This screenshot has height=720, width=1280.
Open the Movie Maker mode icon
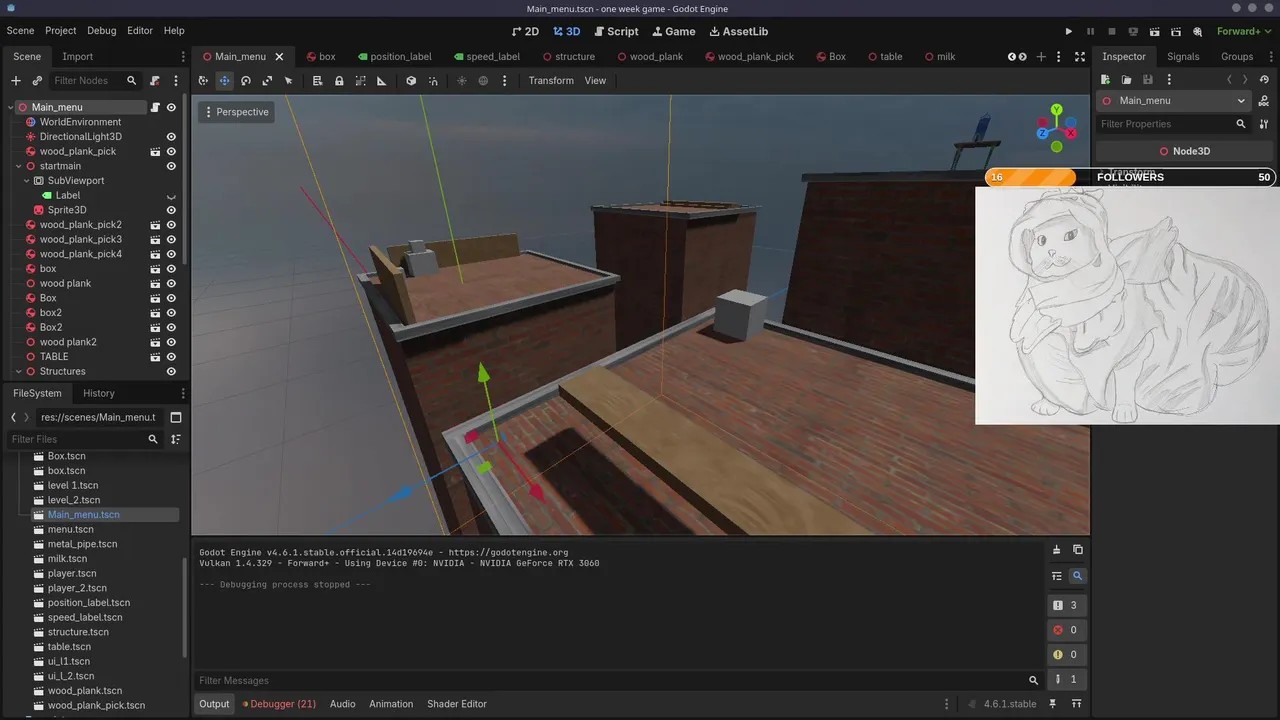click(x=1196, y=31)
